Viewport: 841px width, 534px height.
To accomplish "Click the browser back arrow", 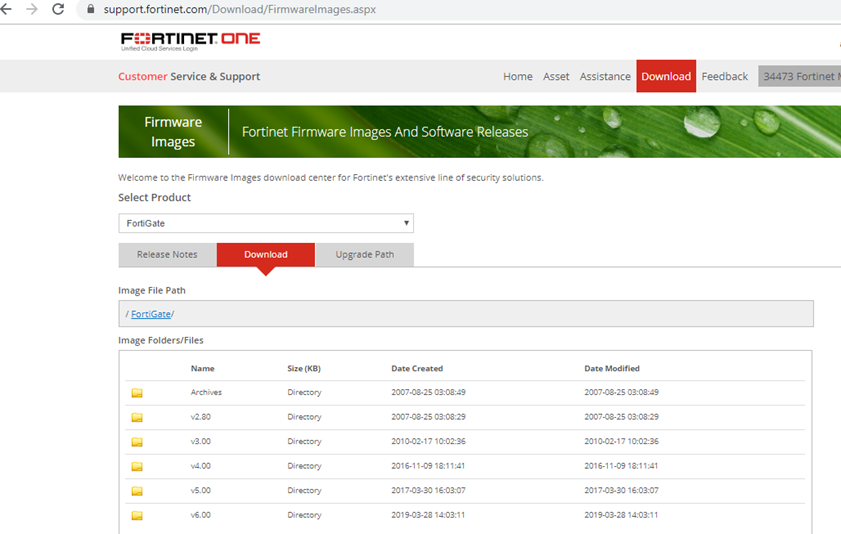I will 6,9.
